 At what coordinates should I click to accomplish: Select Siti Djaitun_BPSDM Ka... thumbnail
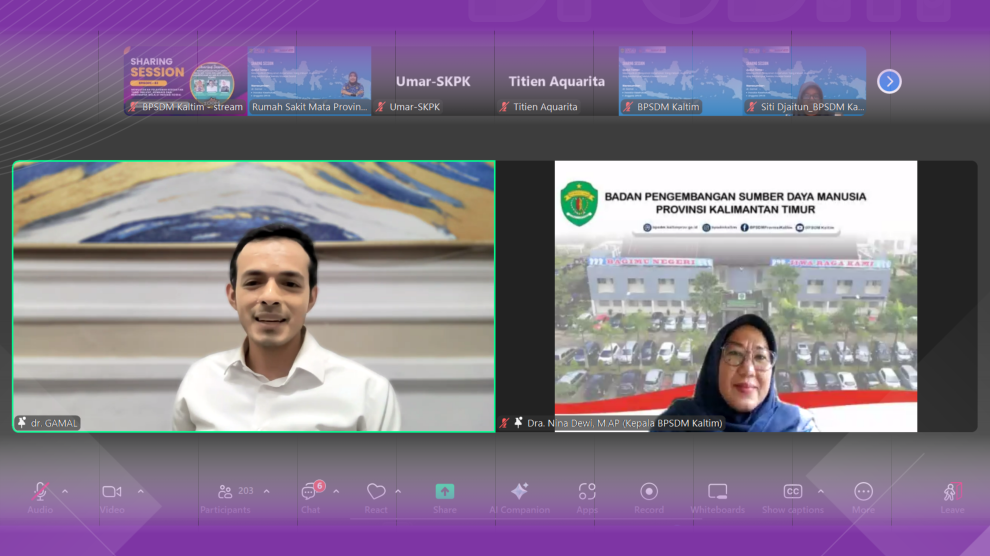tap(804, 81)
